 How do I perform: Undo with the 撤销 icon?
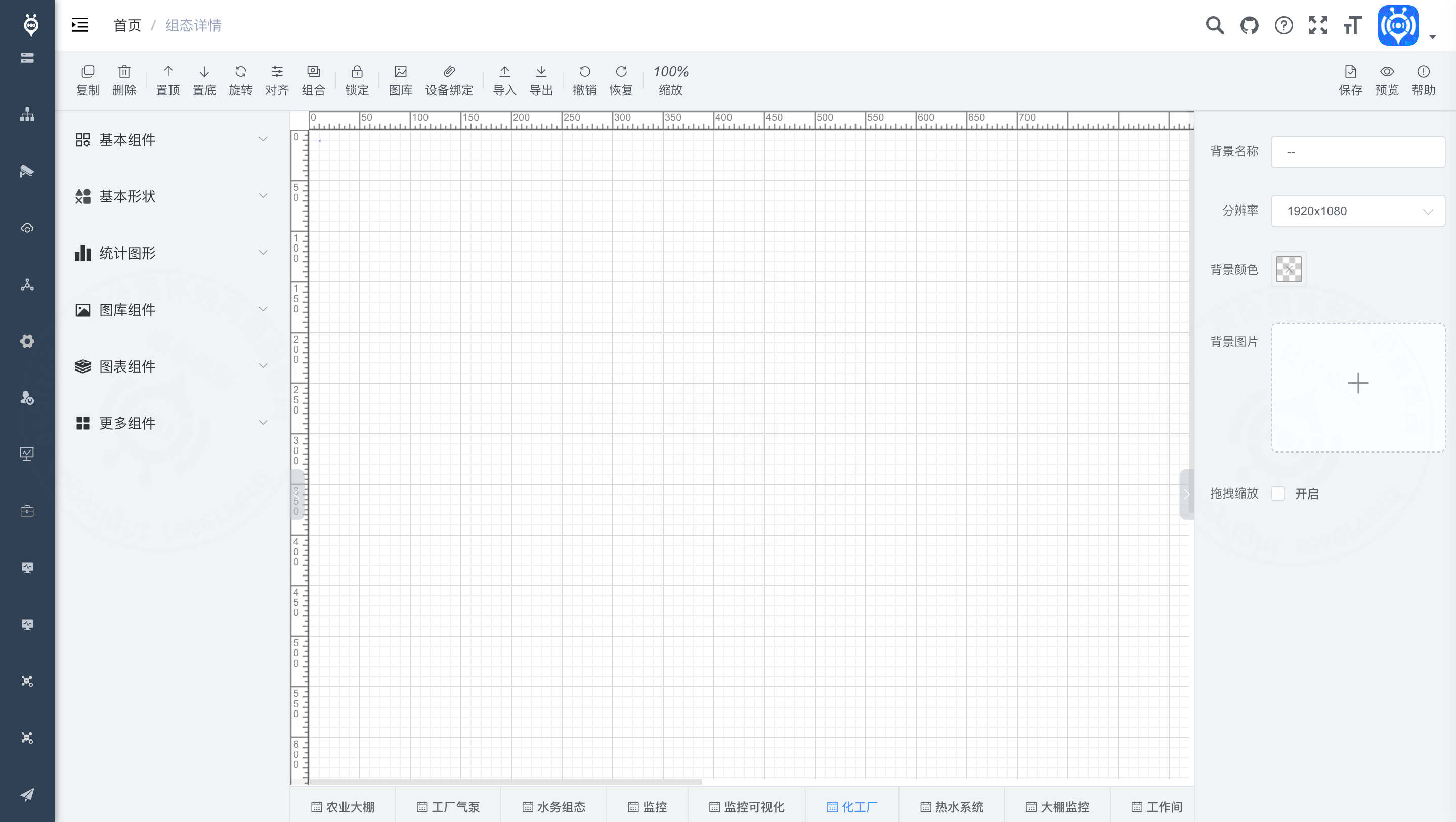pos(584,72)
